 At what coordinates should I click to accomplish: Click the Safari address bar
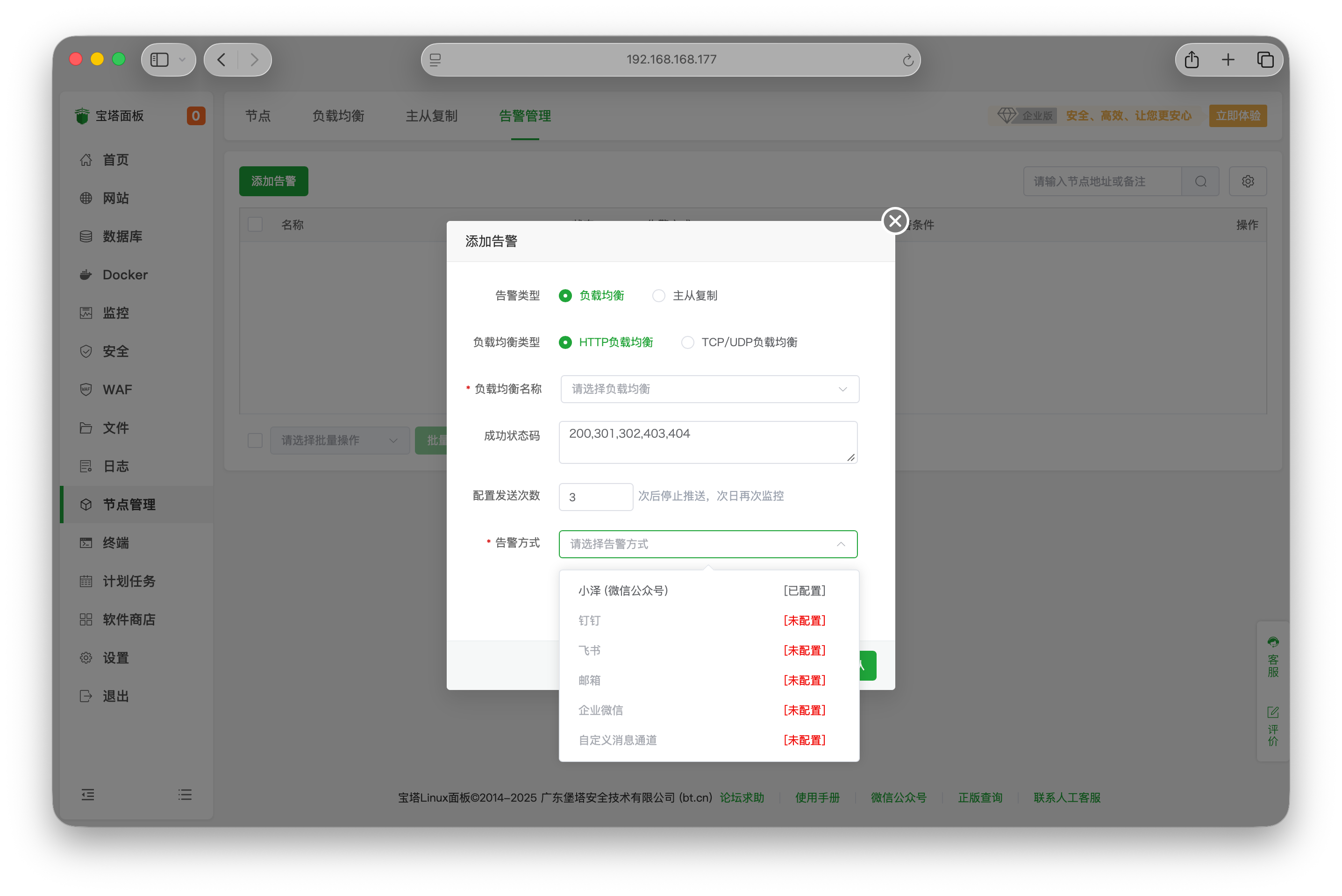[671, 59]
